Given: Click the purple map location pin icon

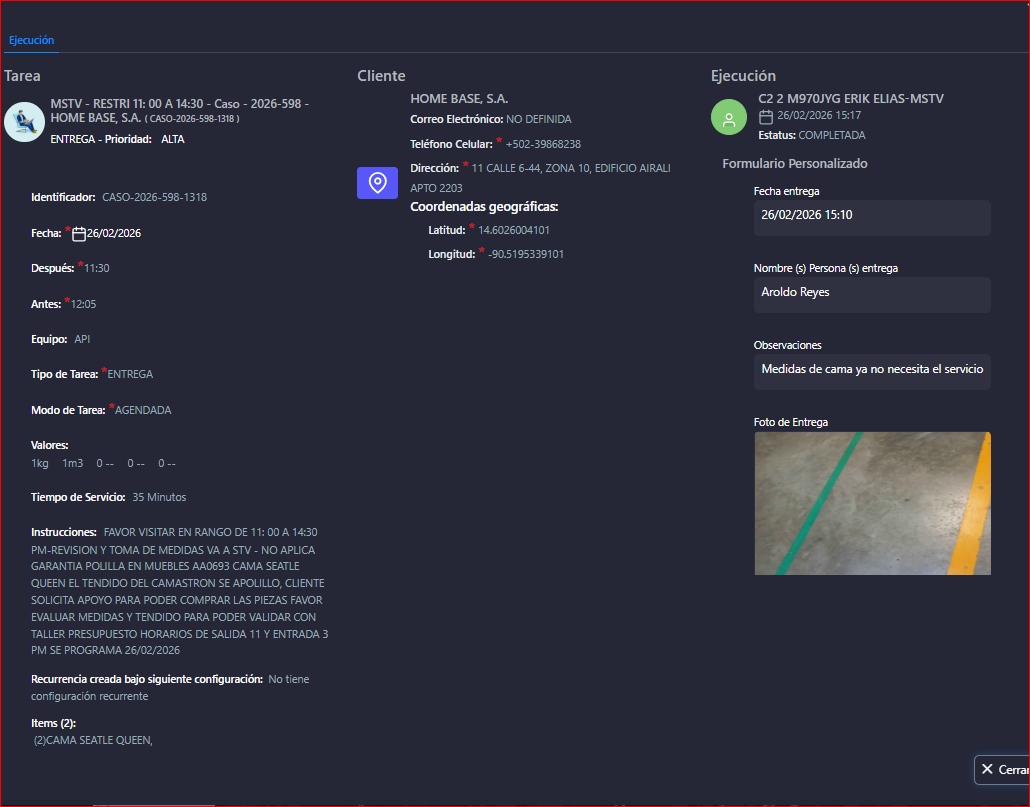Looking at the screenshot, I should [377, 183].
